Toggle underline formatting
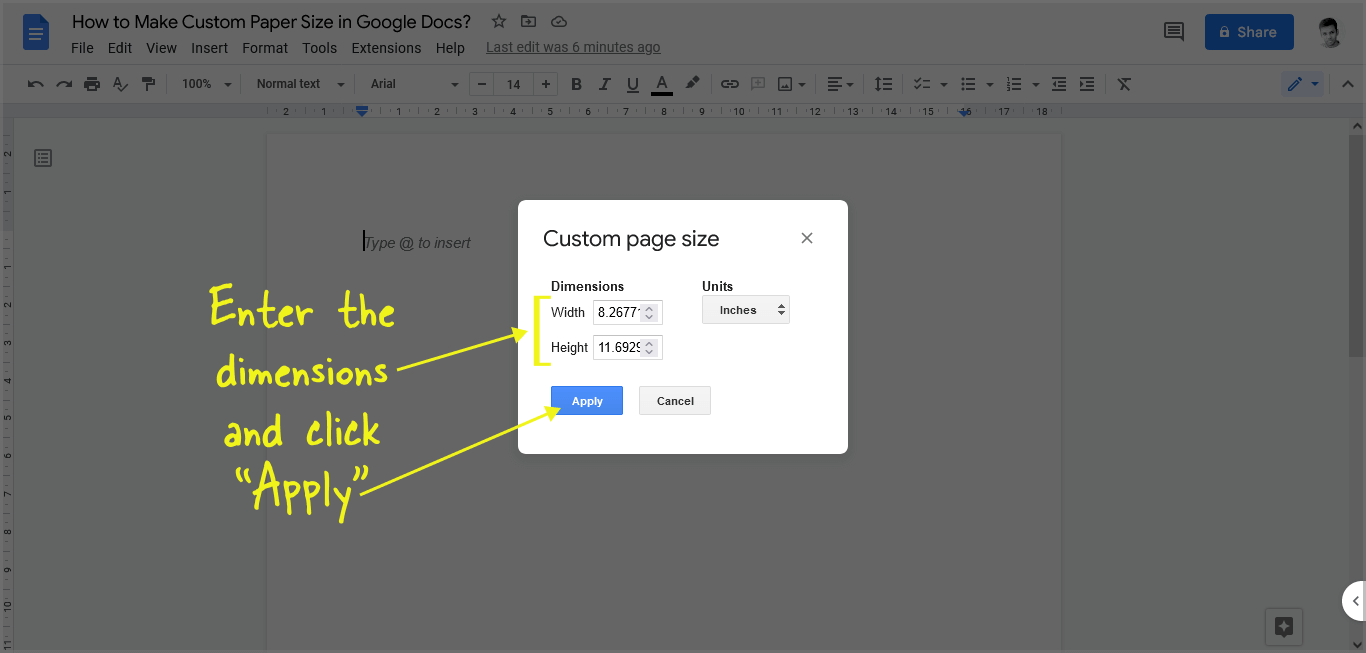The image size is (1366, 653). click(632, 84)
